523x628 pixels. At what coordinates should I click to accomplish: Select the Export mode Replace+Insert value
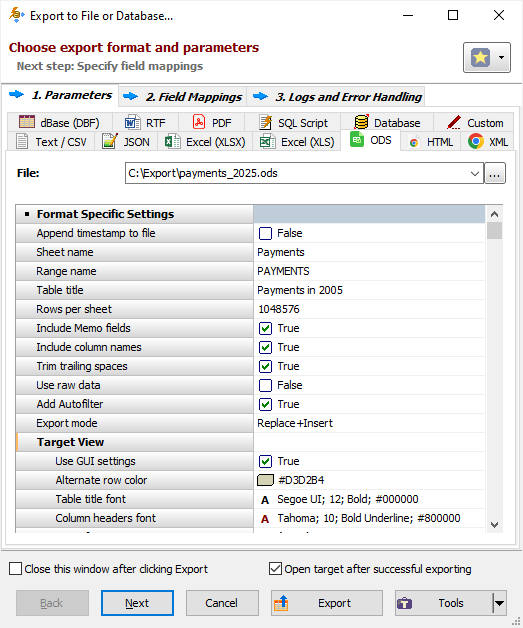(369, 423)
